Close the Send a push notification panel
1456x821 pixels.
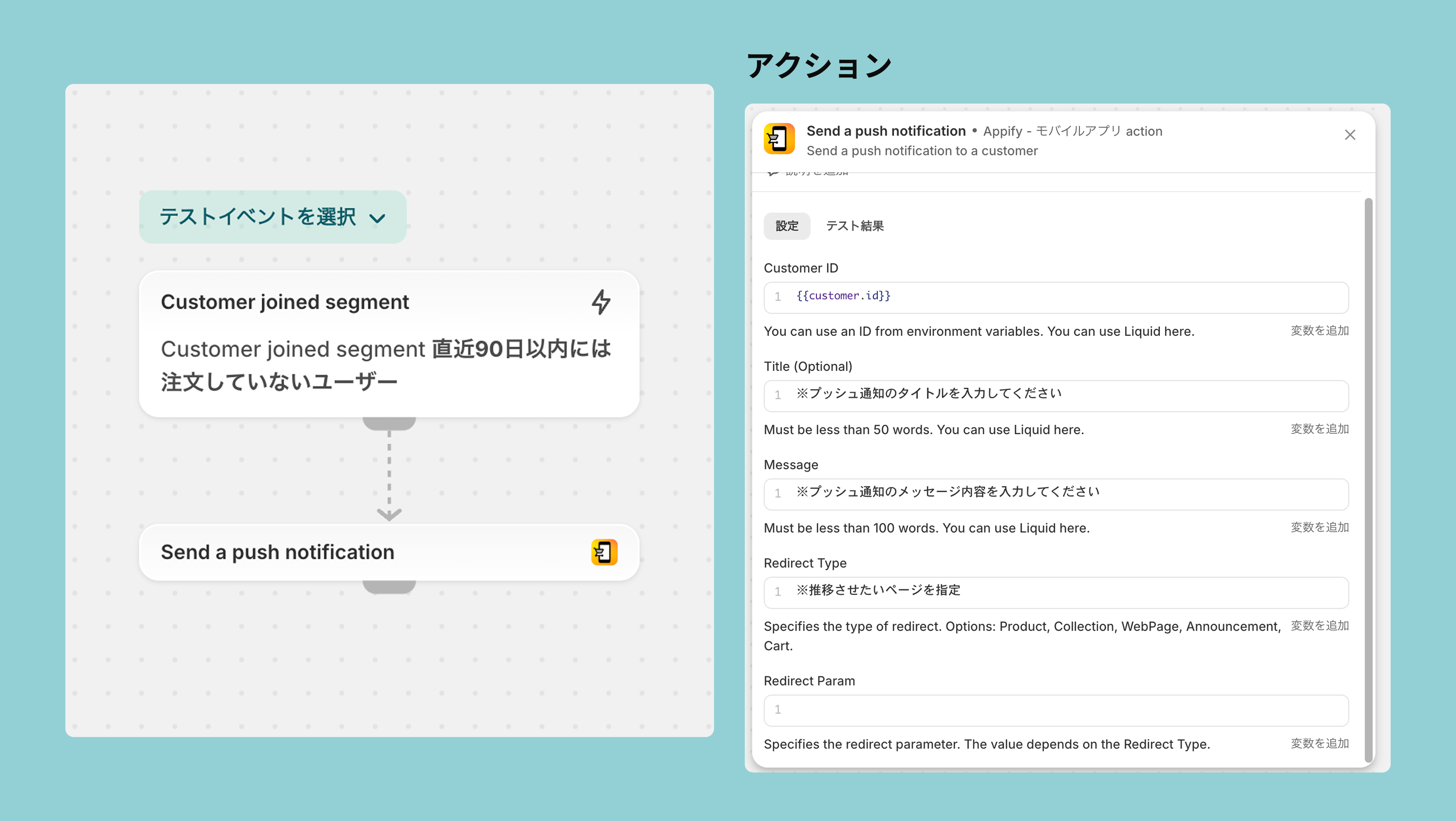point(1349,135)
